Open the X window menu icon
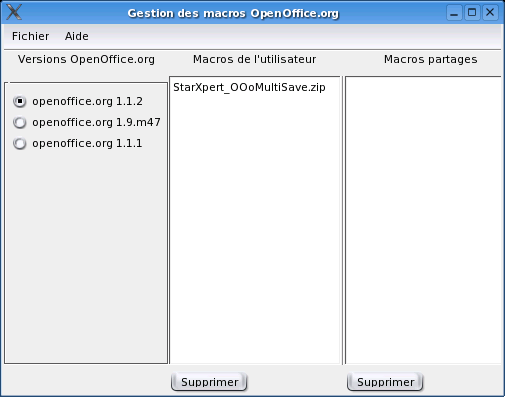The height and width of the screenshot is (397, 505). point(14,12)
